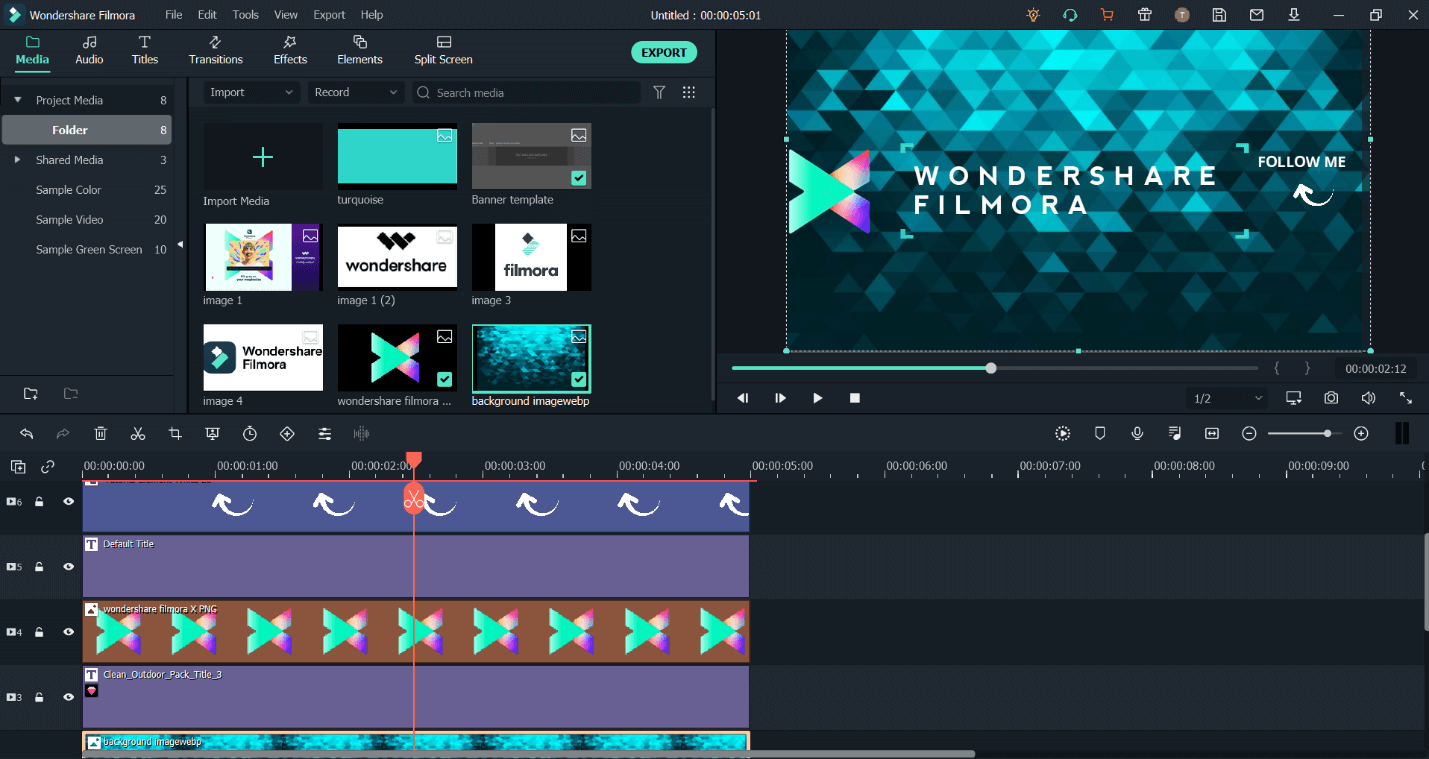Viewport: 1429px width, 759px height.
Task: Record voiceover with microphone icon
Action: [x=1137, y=433]
